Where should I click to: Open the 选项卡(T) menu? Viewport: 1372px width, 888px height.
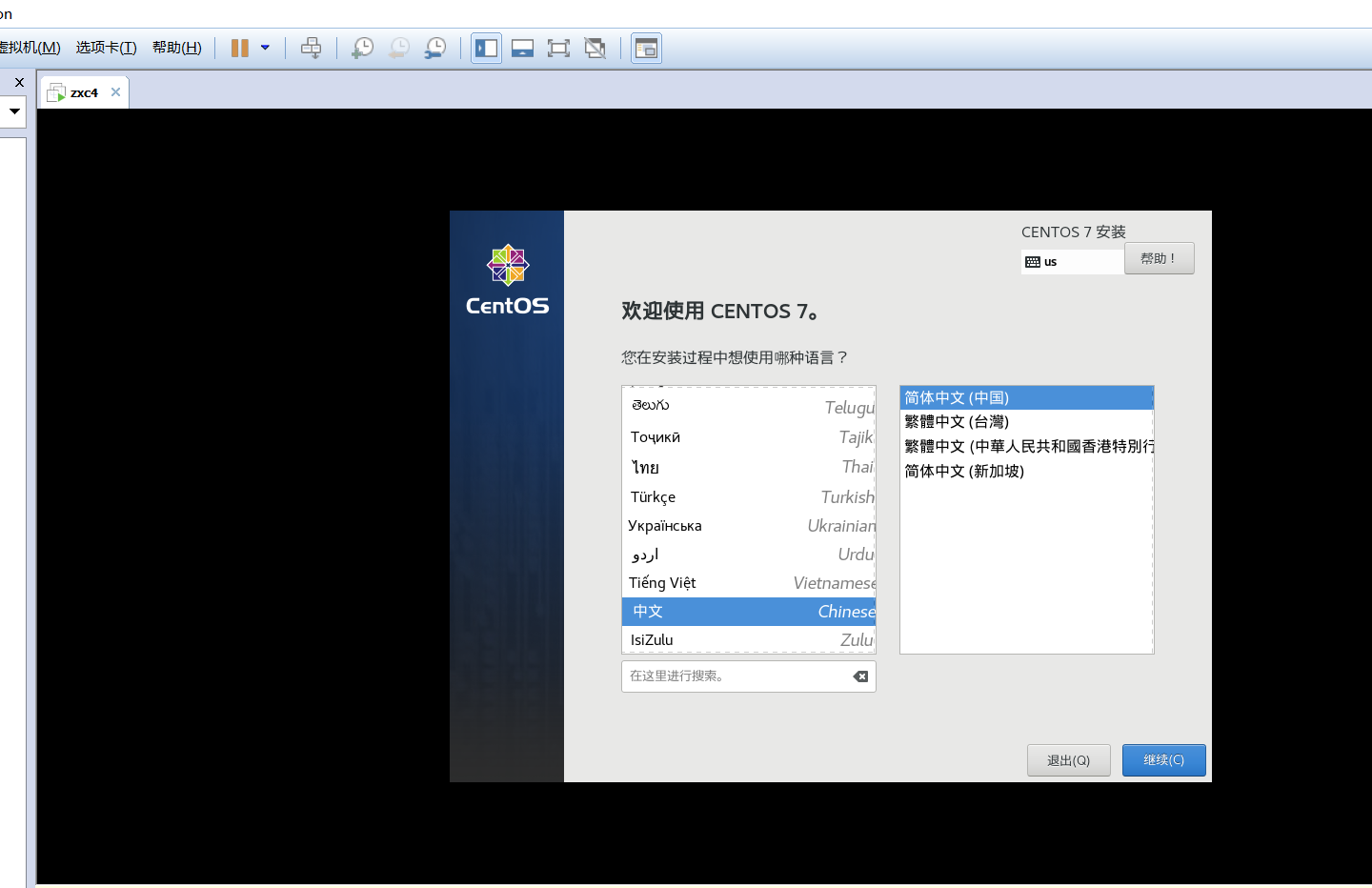(x=107, y=48)
